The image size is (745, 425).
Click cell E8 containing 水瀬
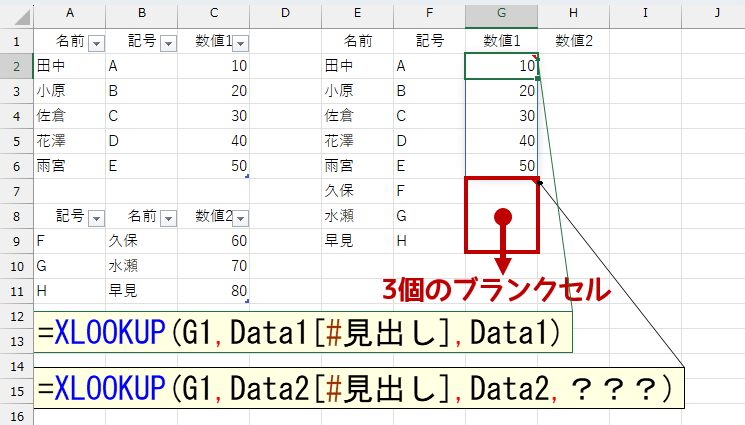tap(357, 216)
